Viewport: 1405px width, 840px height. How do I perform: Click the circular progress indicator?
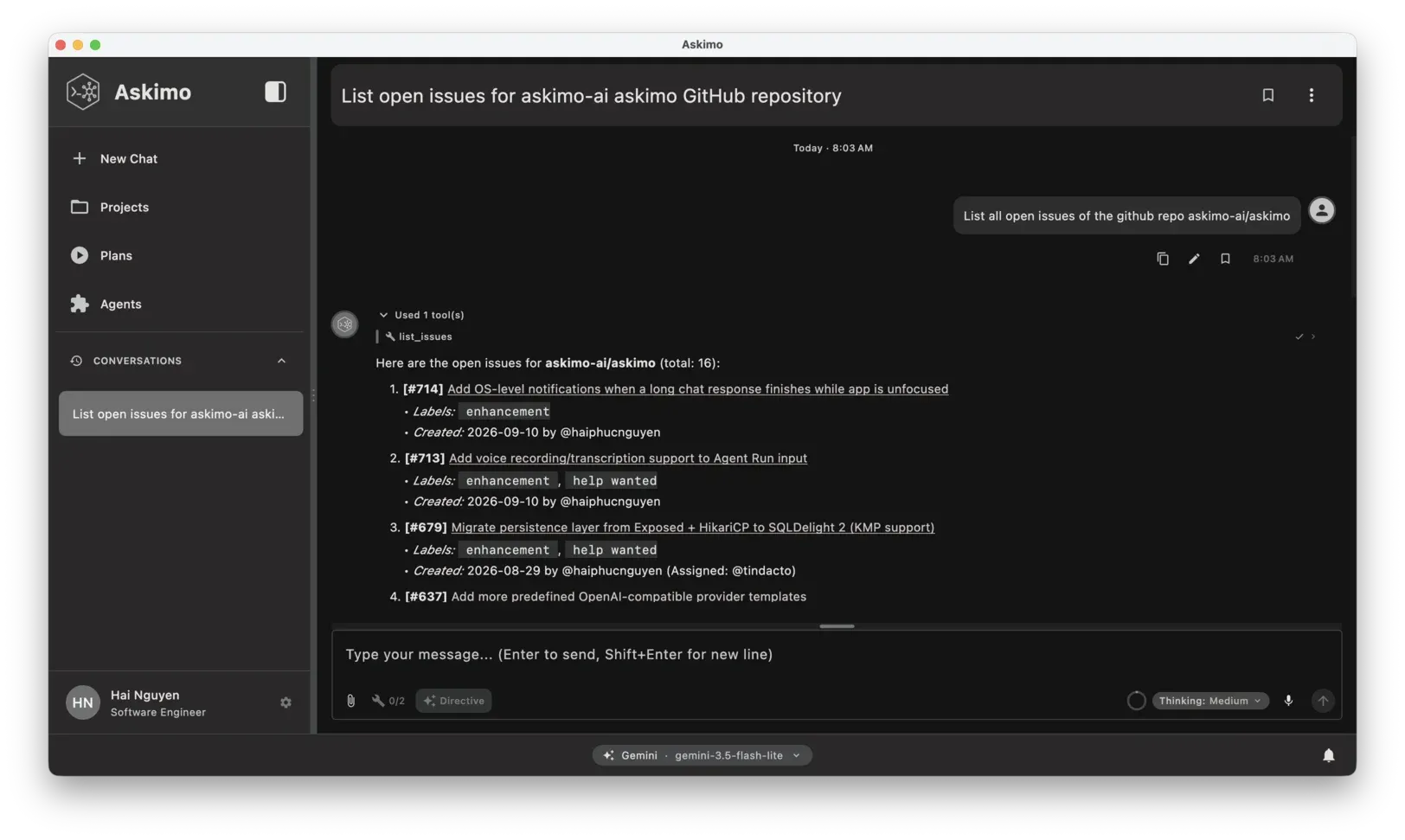(1137, 701)
